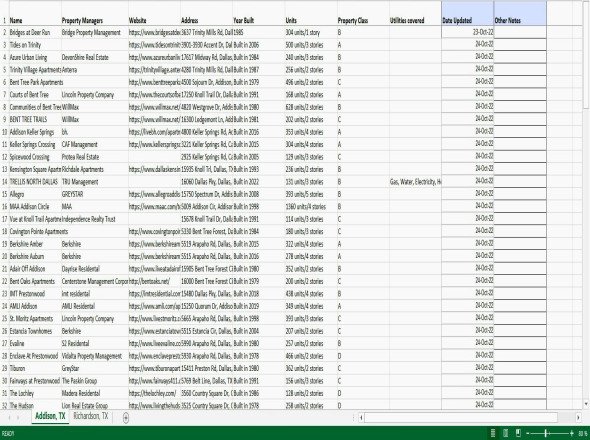Select the S2 Residential cell
The width and height of the screenshot is (590, 440).
click(x=94, y=344)
